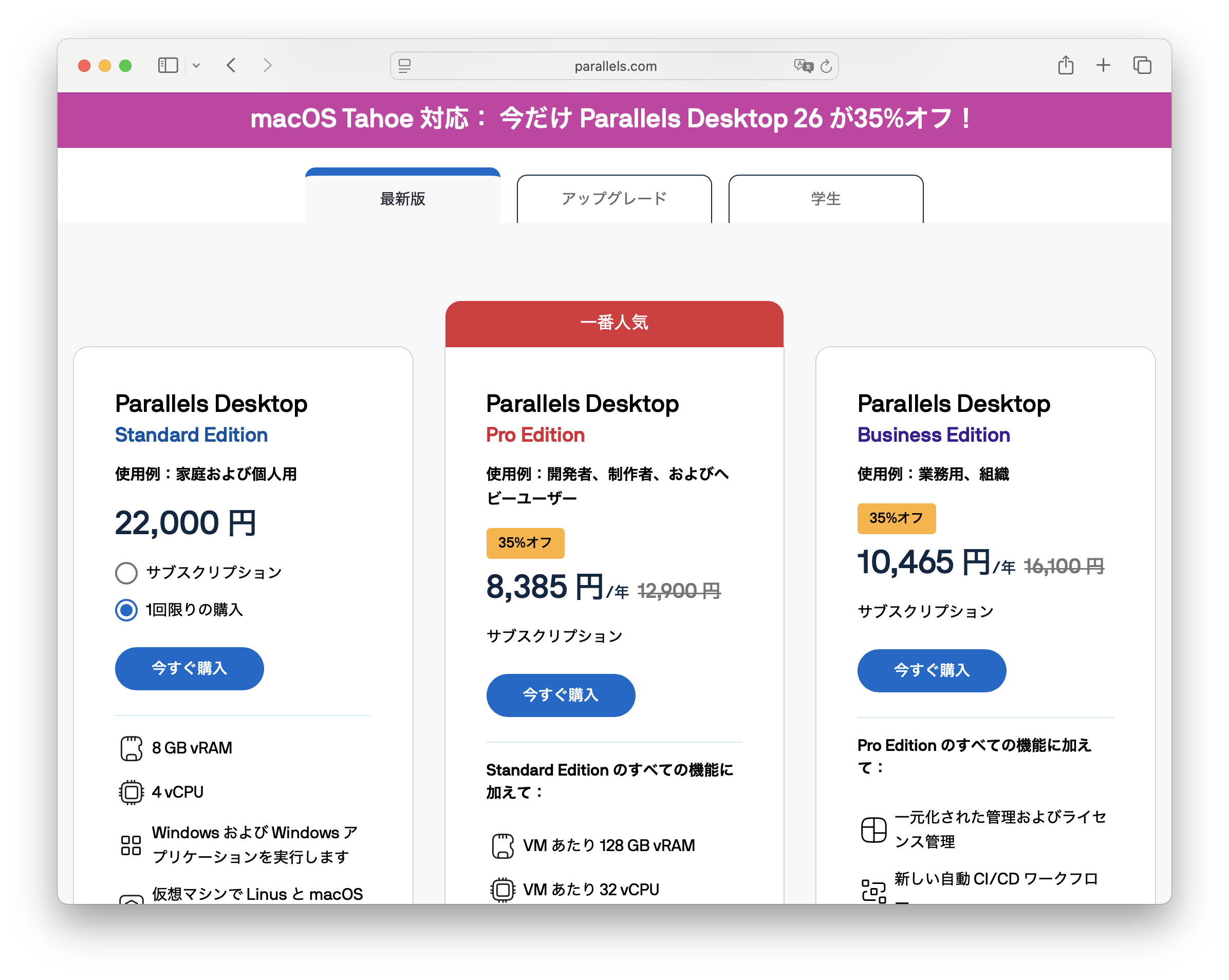
Task: Click the Business Edition title text
Action: click(933, 435)
